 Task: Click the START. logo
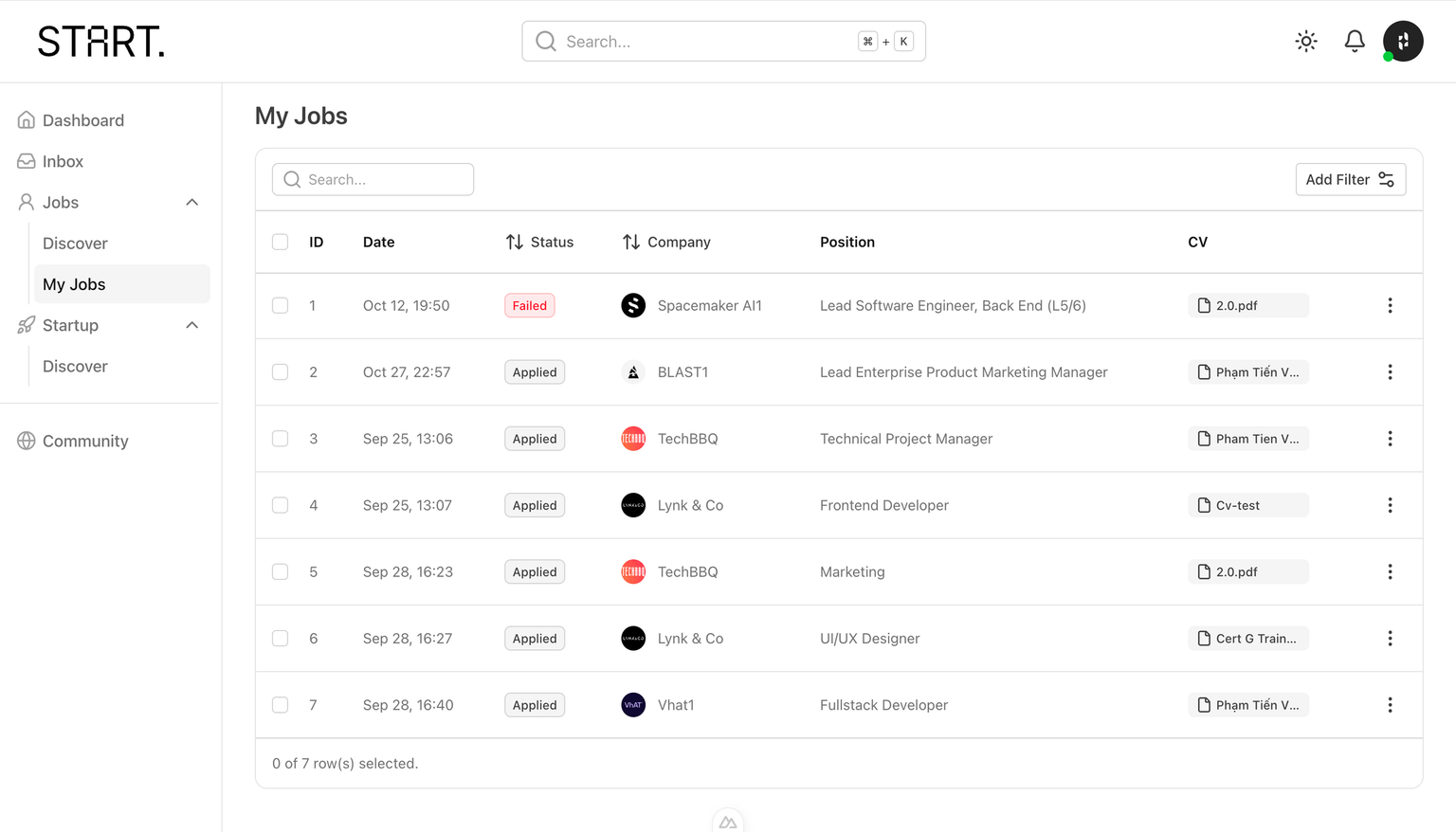(x=101, y=42)
